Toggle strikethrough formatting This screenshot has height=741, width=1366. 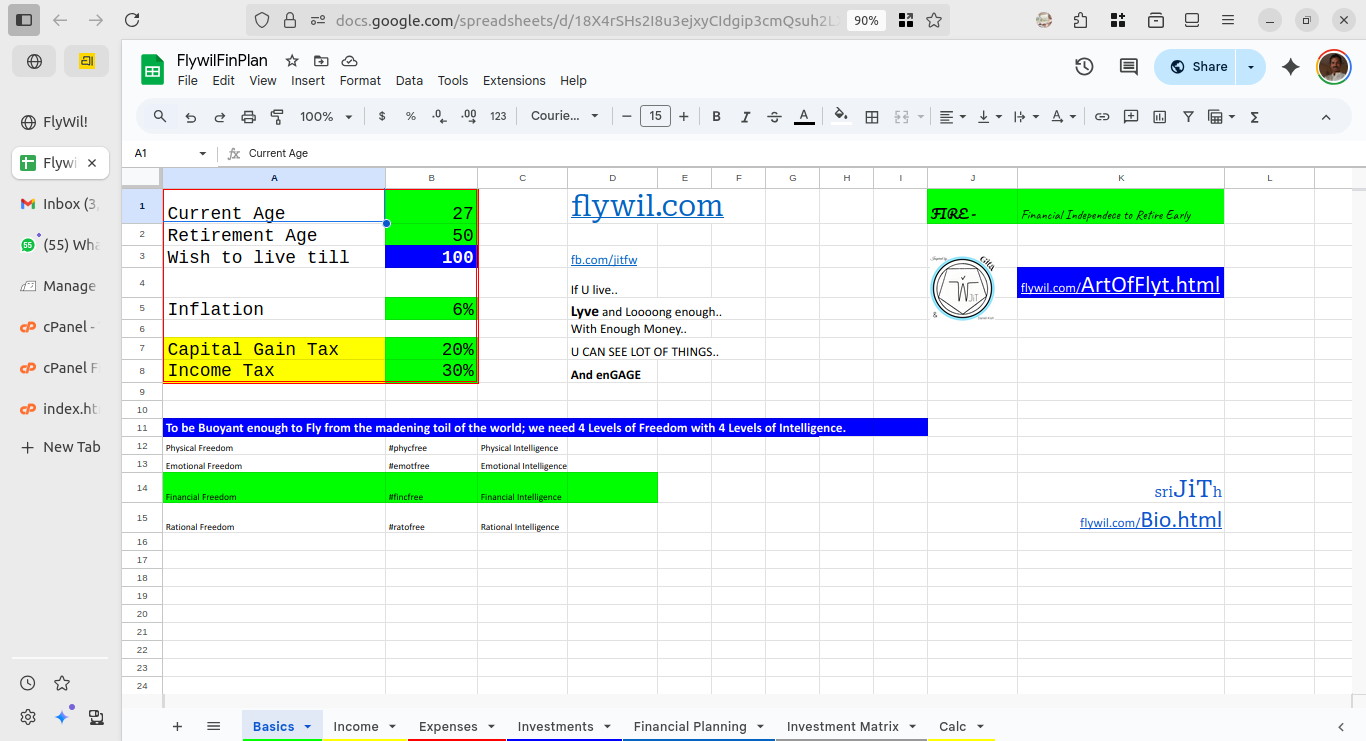coord(774,117)
